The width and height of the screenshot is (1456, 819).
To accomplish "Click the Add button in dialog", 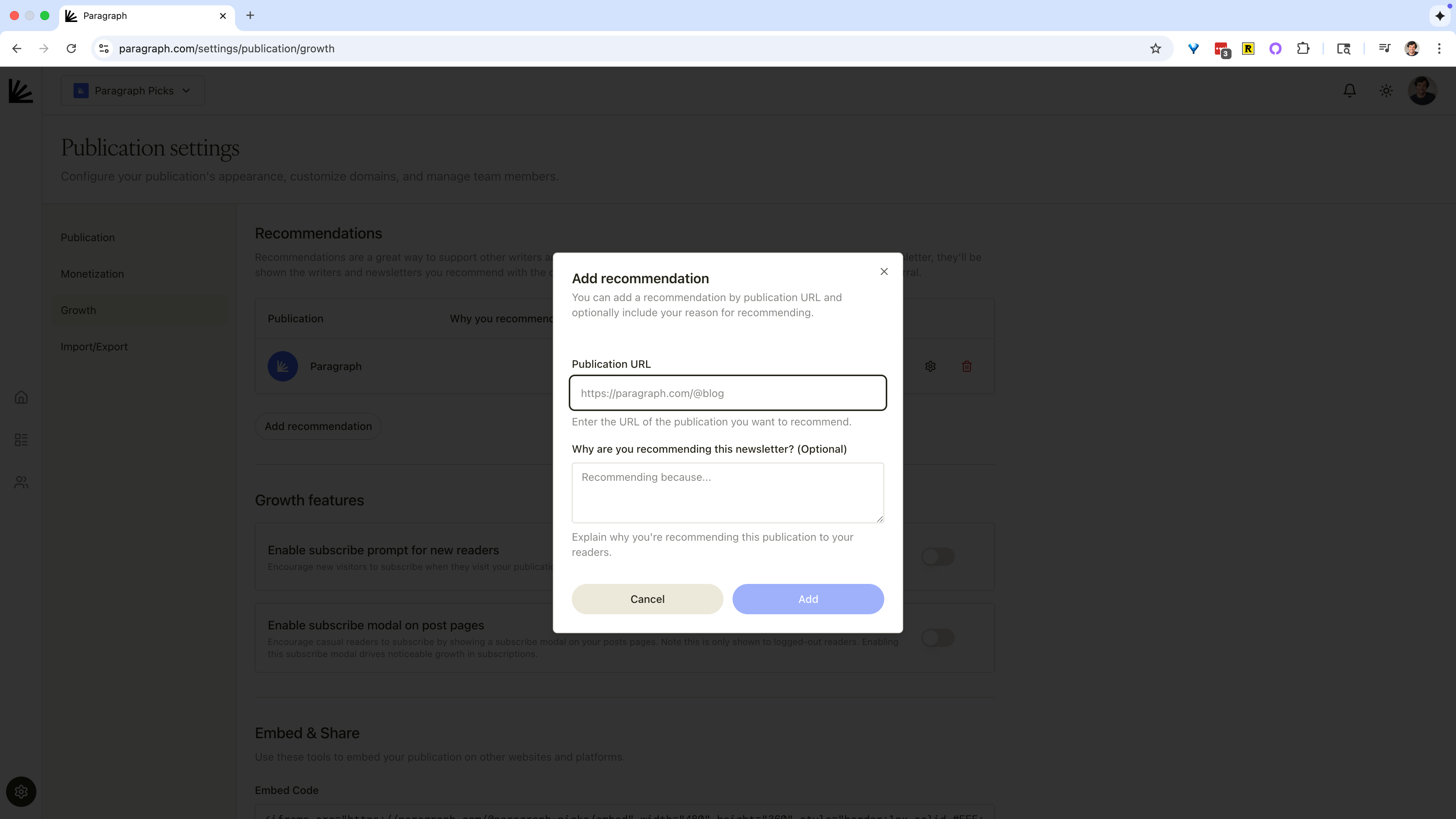I will coord(808,599).
